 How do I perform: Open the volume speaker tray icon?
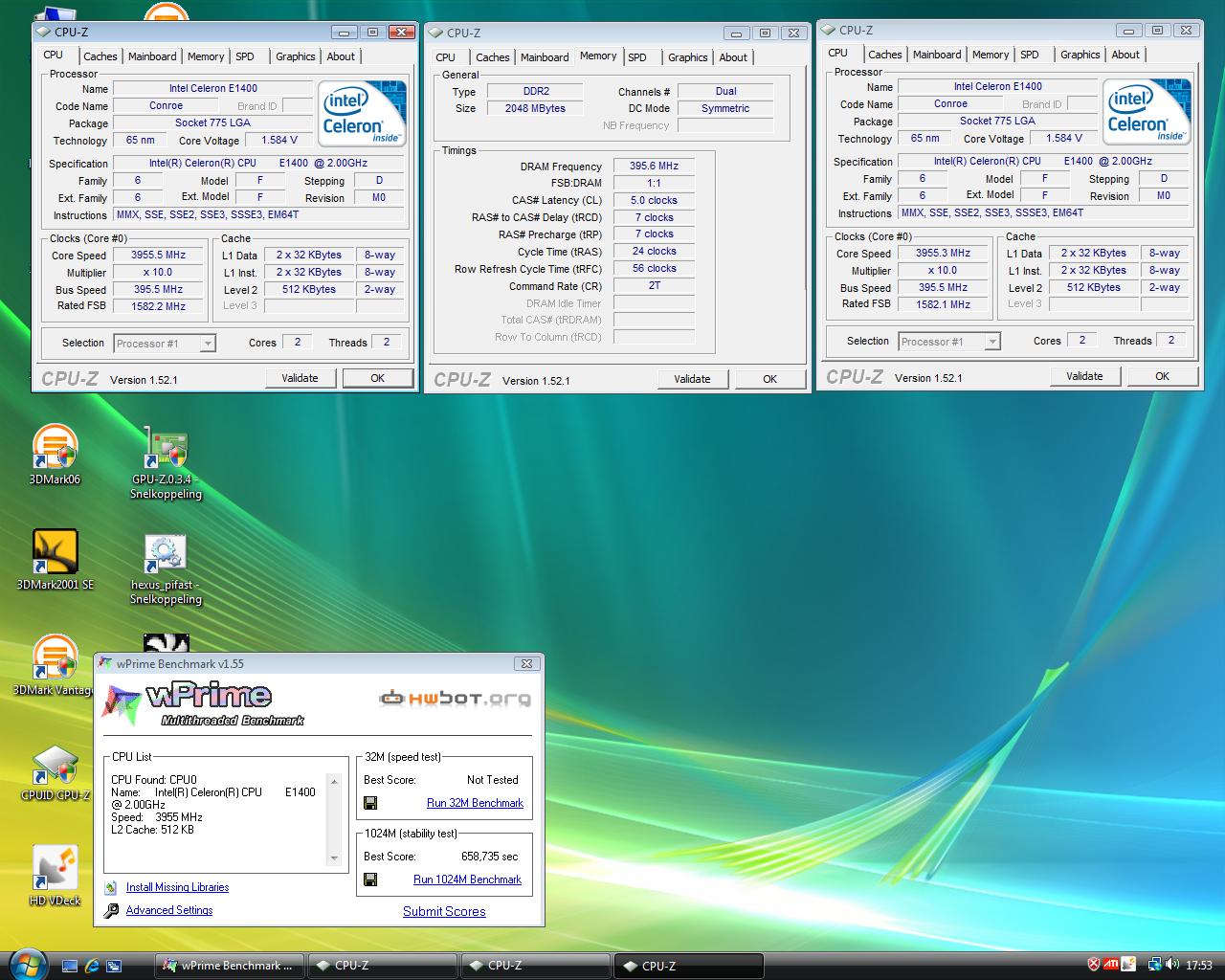pyautogui.click(x=1171, y=965)
